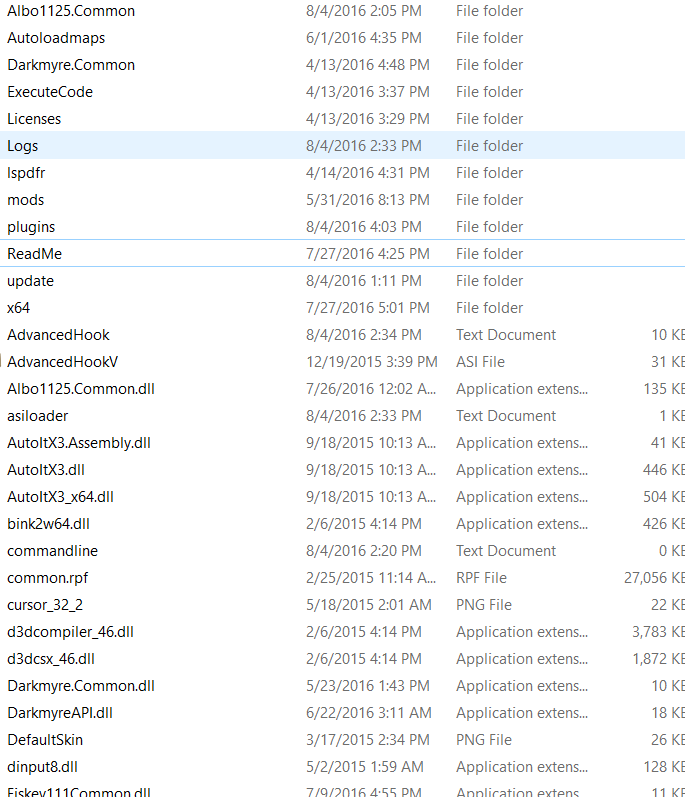Select the Darkmyre.Common folder
This screenshot has width=685, height=797.
point(71,65)
